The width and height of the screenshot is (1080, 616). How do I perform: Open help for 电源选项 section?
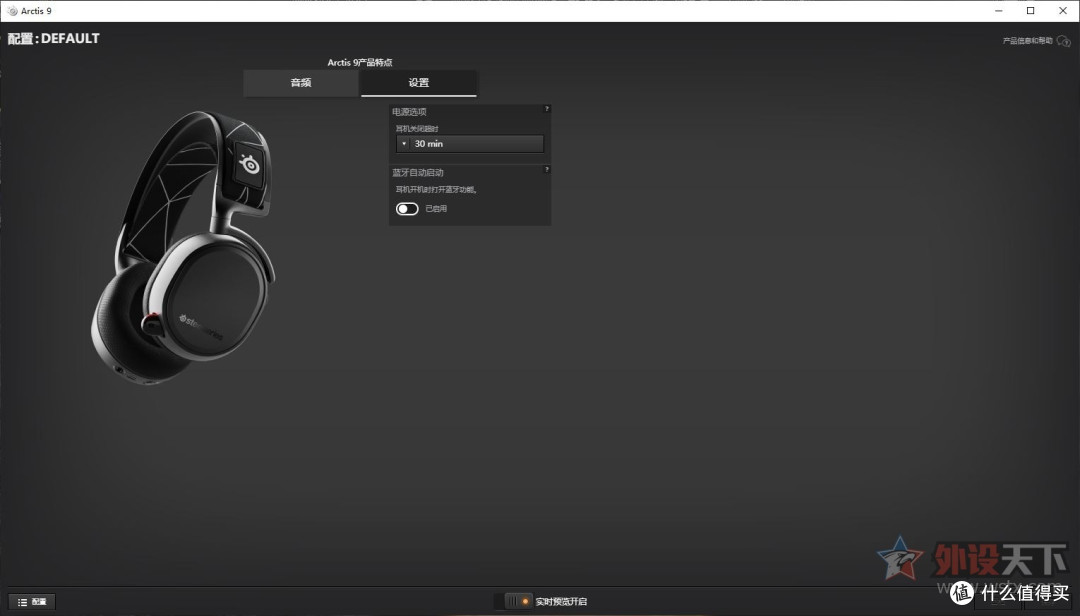click(x=547, y=109)
